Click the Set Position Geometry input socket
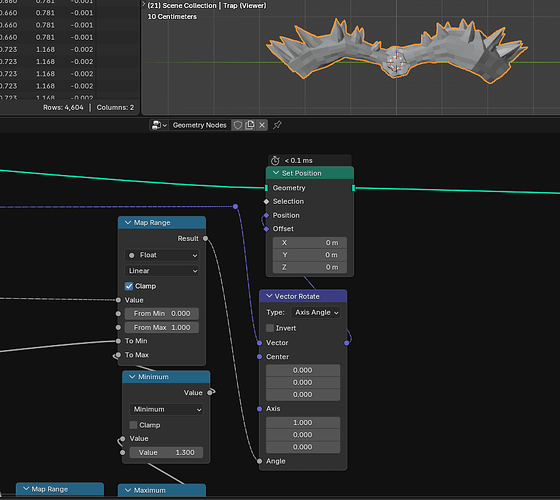560x500 pixels. [x=266, y=188]
